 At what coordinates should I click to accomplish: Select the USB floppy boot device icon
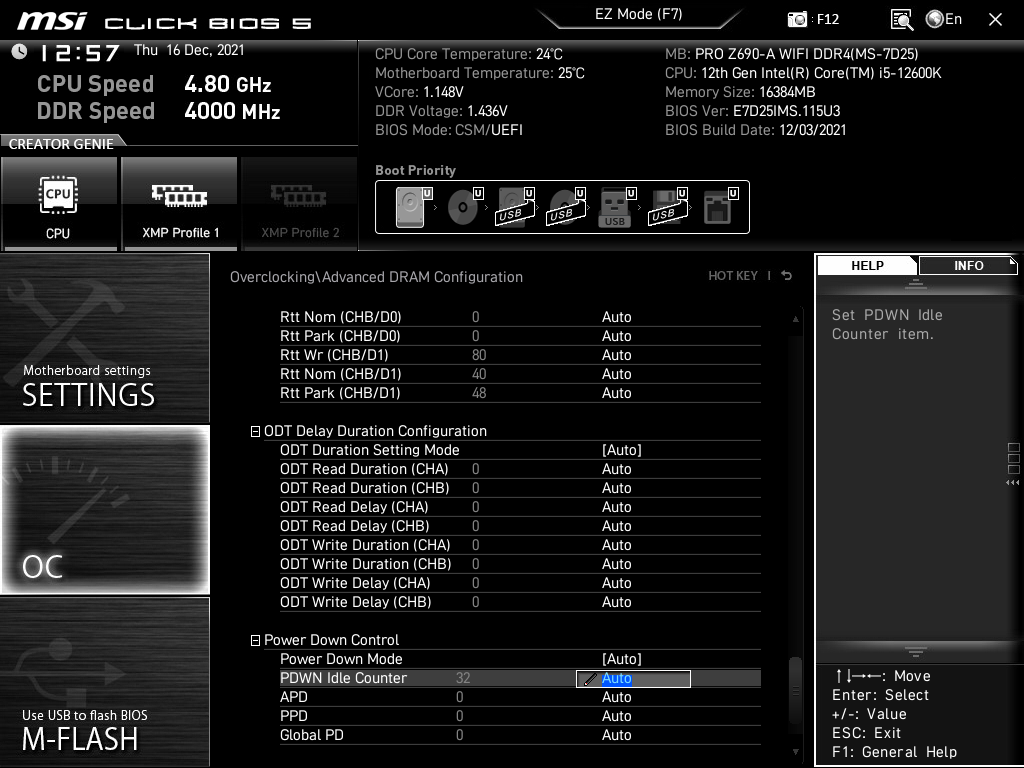coord(668,207)
